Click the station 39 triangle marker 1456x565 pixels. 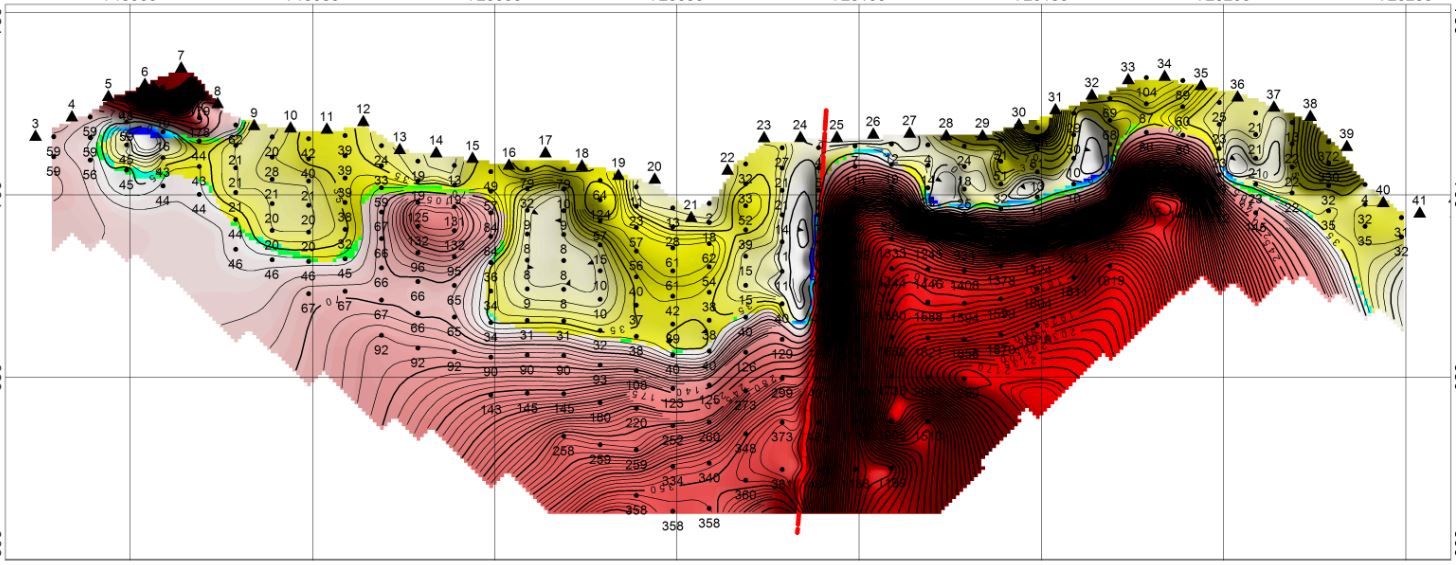pos(1346,146)
